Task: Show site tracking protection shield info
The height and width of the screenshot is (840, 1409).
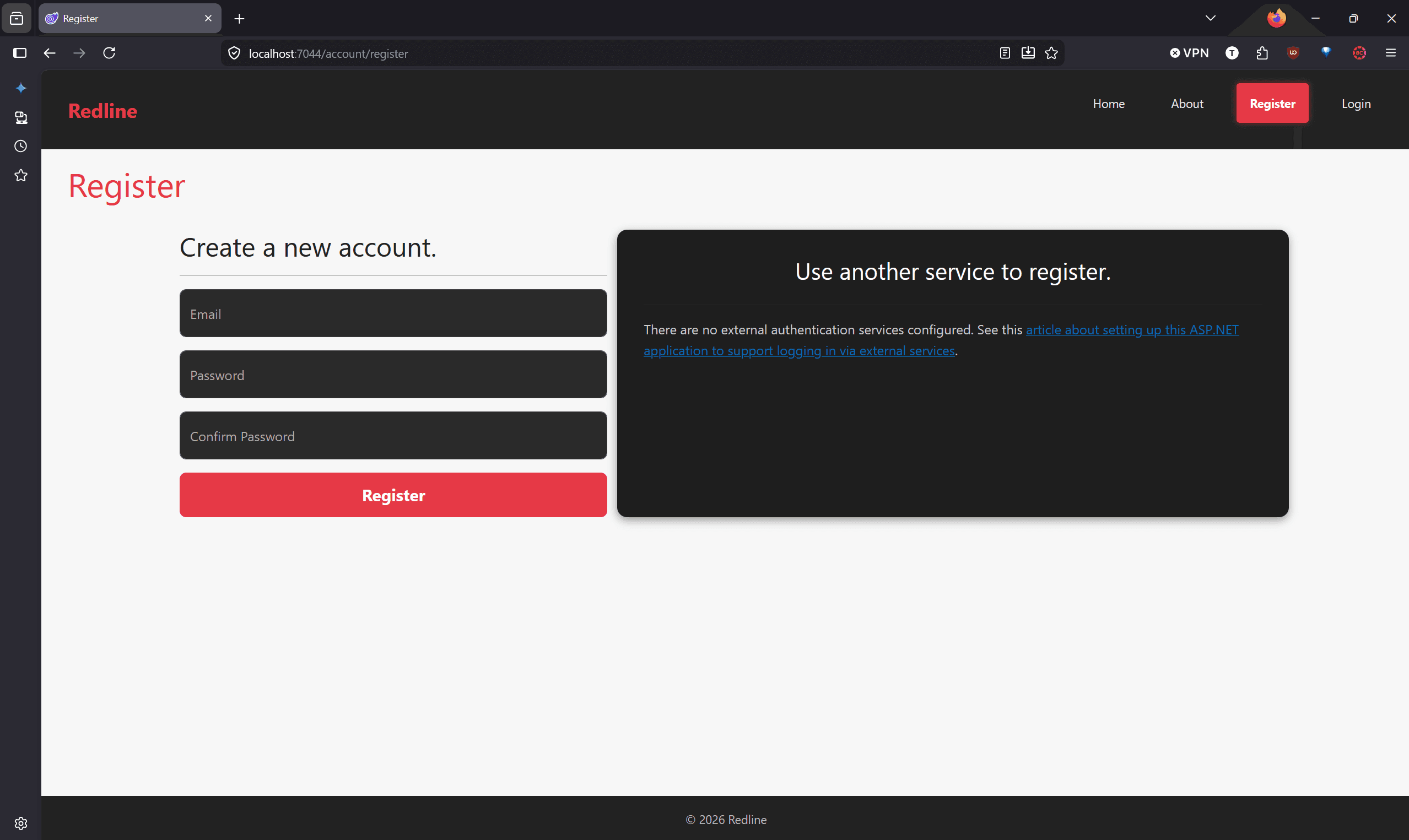Action: (234, 53)
